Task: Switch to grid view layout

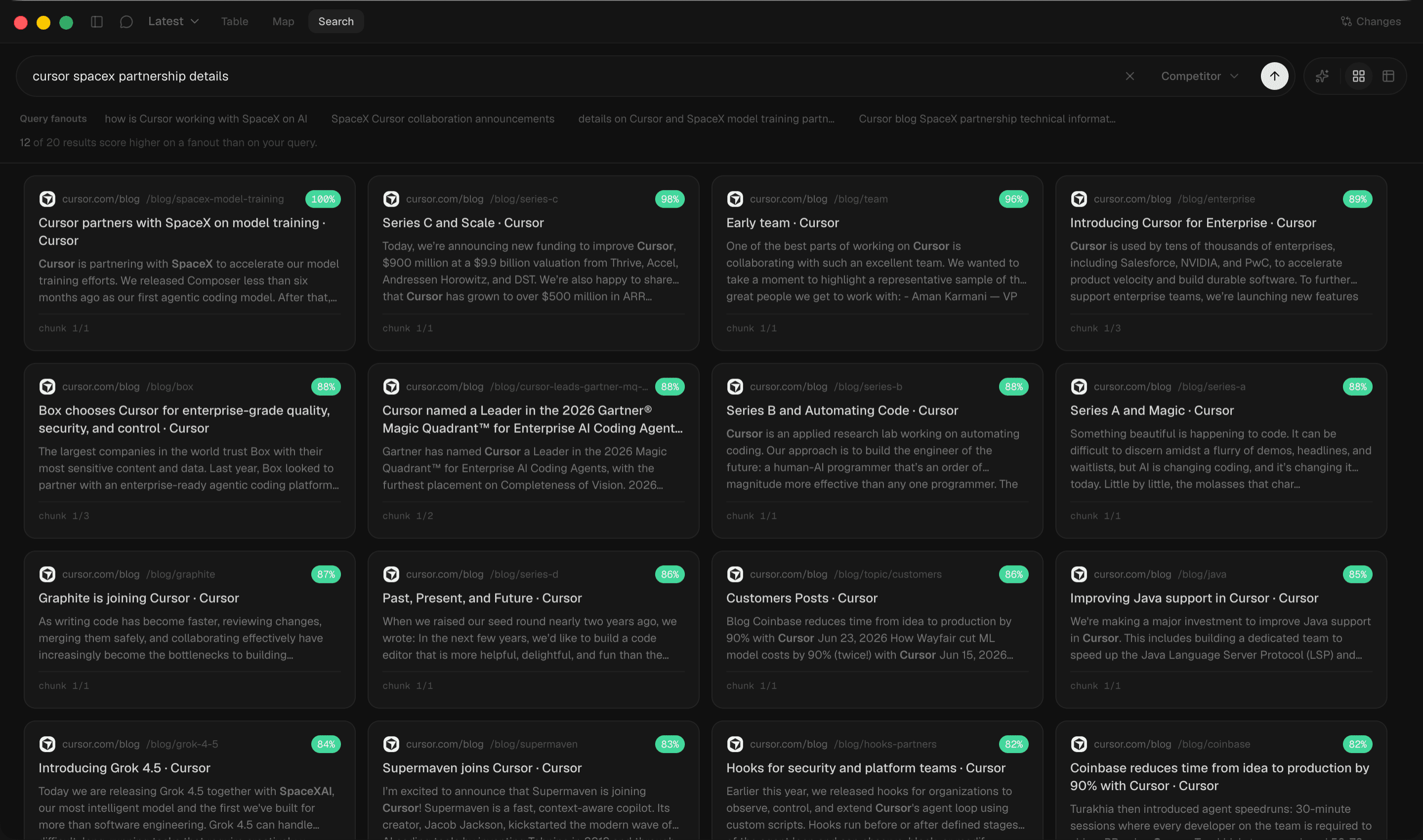Action: 1358,76
